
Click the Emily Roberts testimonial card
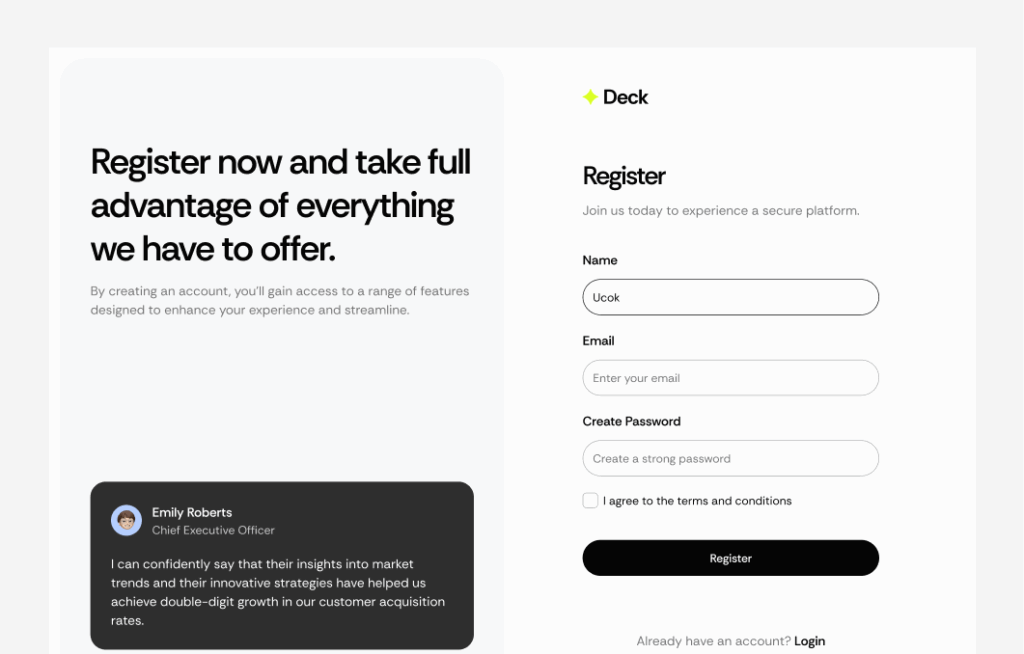282,565
